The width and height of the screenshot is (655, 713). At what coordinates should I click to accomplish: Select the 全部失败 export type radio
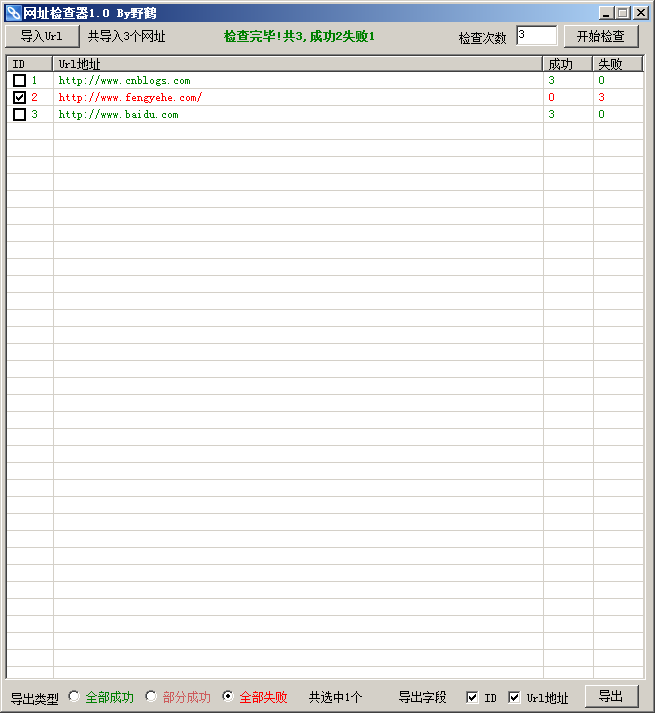tap(228, 696)
